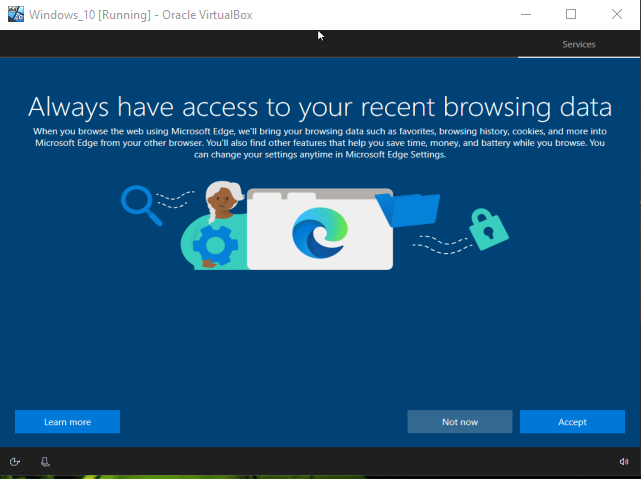
Task: Switch to the Services tab
Action: (578, 45)
